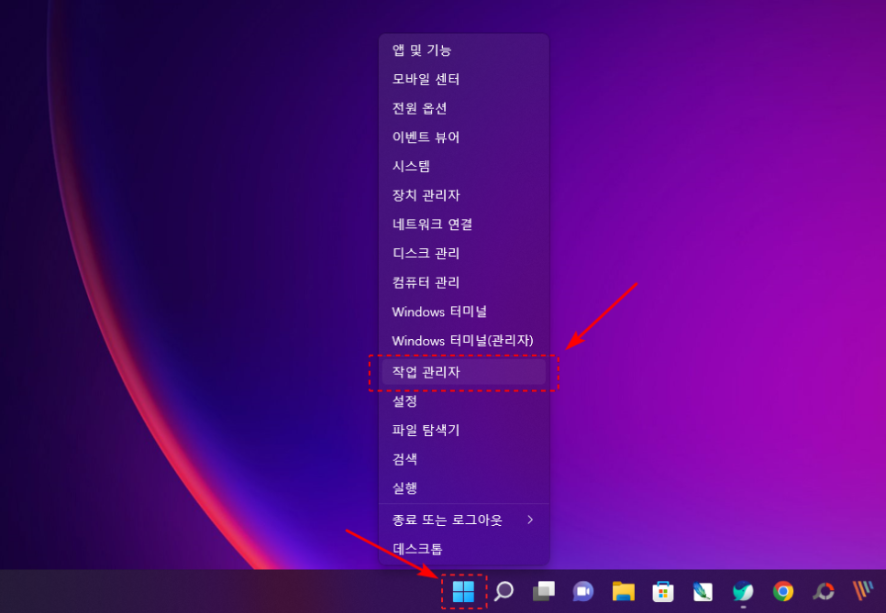Launch Windows 터미널(관리자) entry
886x613 pixels.
click(464, 341)
